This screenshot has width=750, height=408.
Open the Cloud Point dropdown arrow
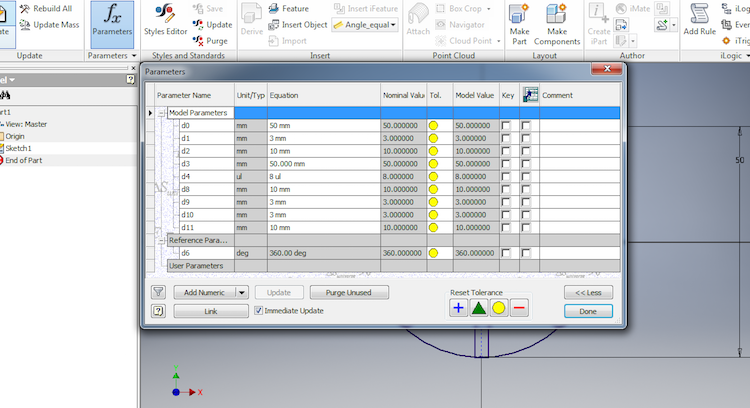pos(498,41)
